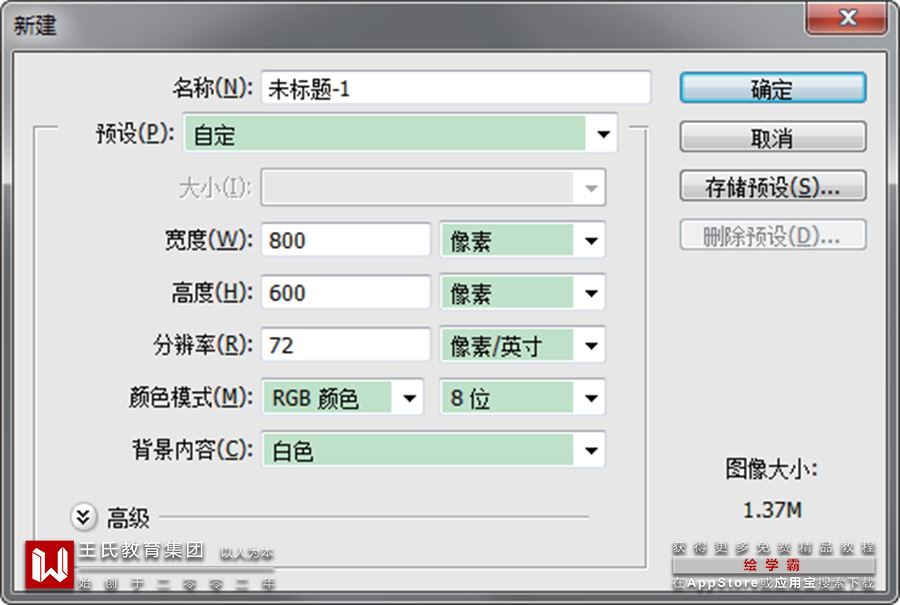Viewport: 900px width, 605px height.
Task: Click the 宽度(W): label
Action: [209, 240]
